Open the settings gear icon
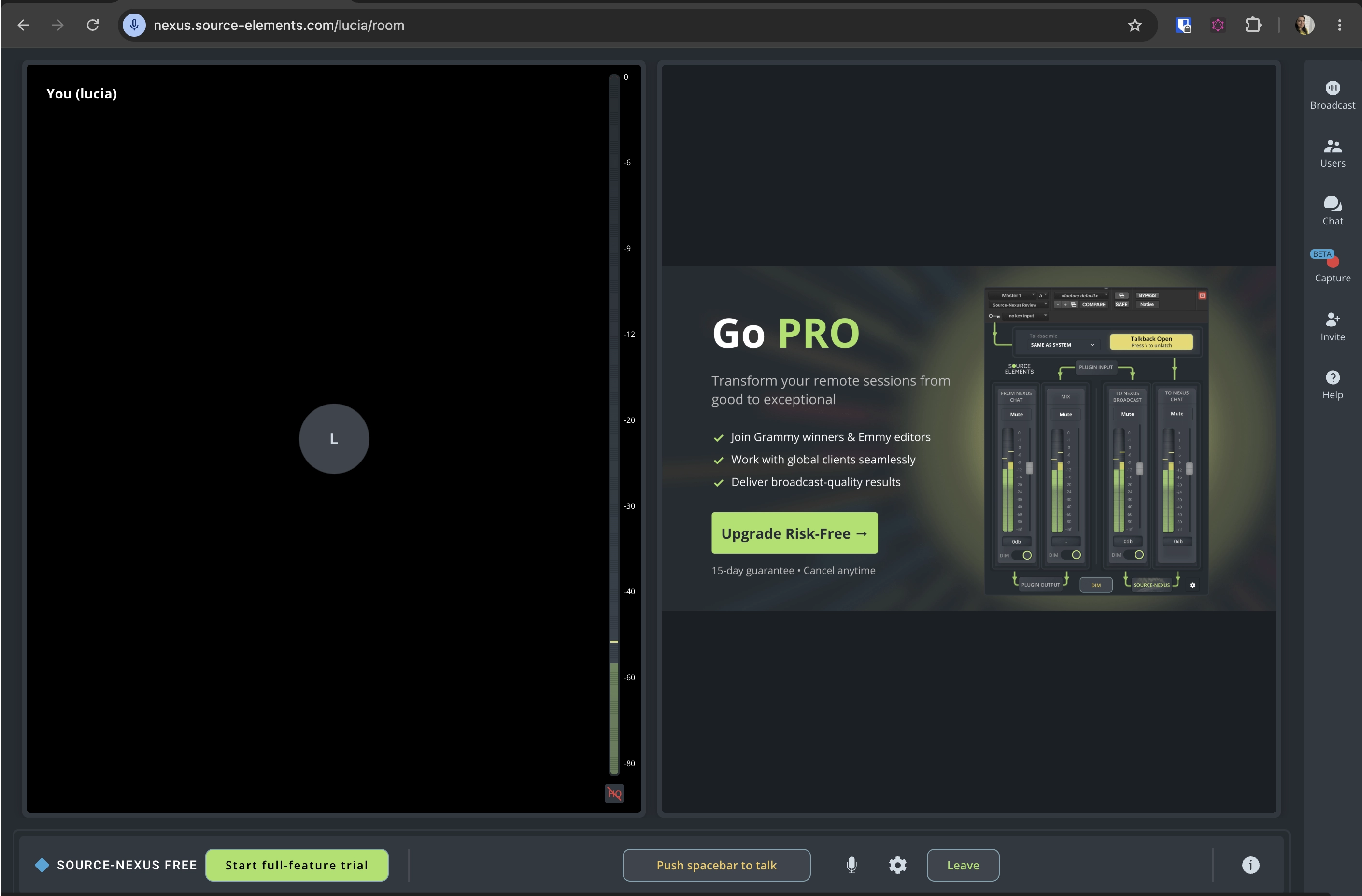This screenshot has width=1362, height=896. tap(897, 865)
